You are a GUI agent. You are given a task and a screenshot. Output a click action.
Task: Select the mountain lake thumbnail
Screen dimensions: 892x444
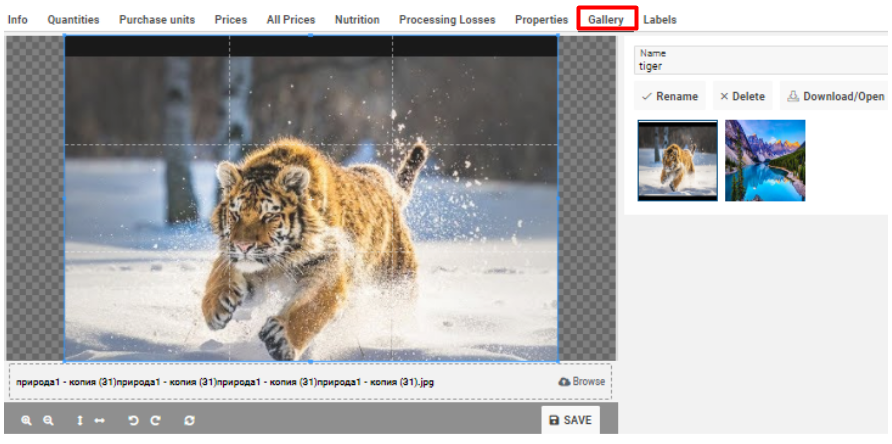tap(765, 160)
